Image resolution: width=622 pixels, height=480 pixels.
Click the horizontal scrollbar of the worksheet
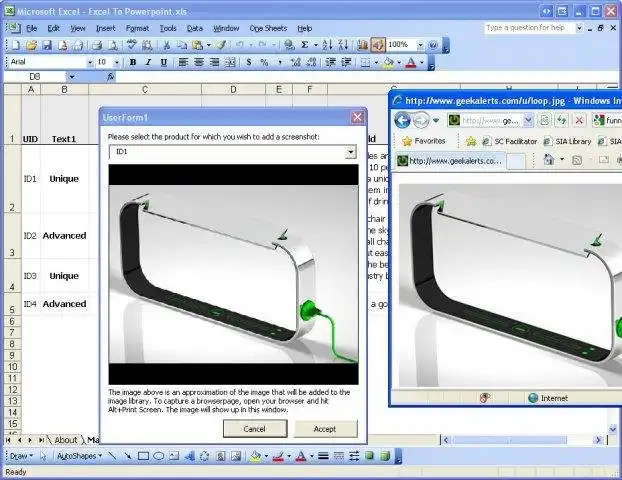(x=522, y=440)
